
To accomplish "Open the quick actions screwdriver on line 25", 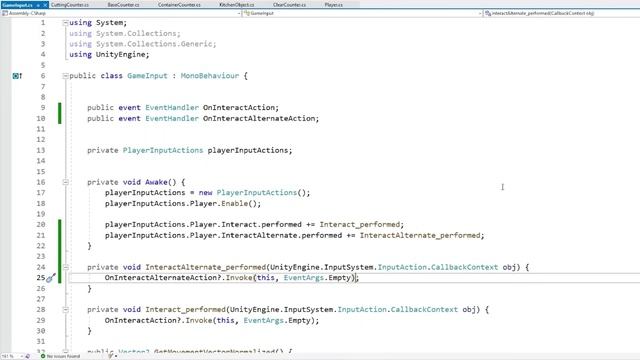I will point(51,278).
